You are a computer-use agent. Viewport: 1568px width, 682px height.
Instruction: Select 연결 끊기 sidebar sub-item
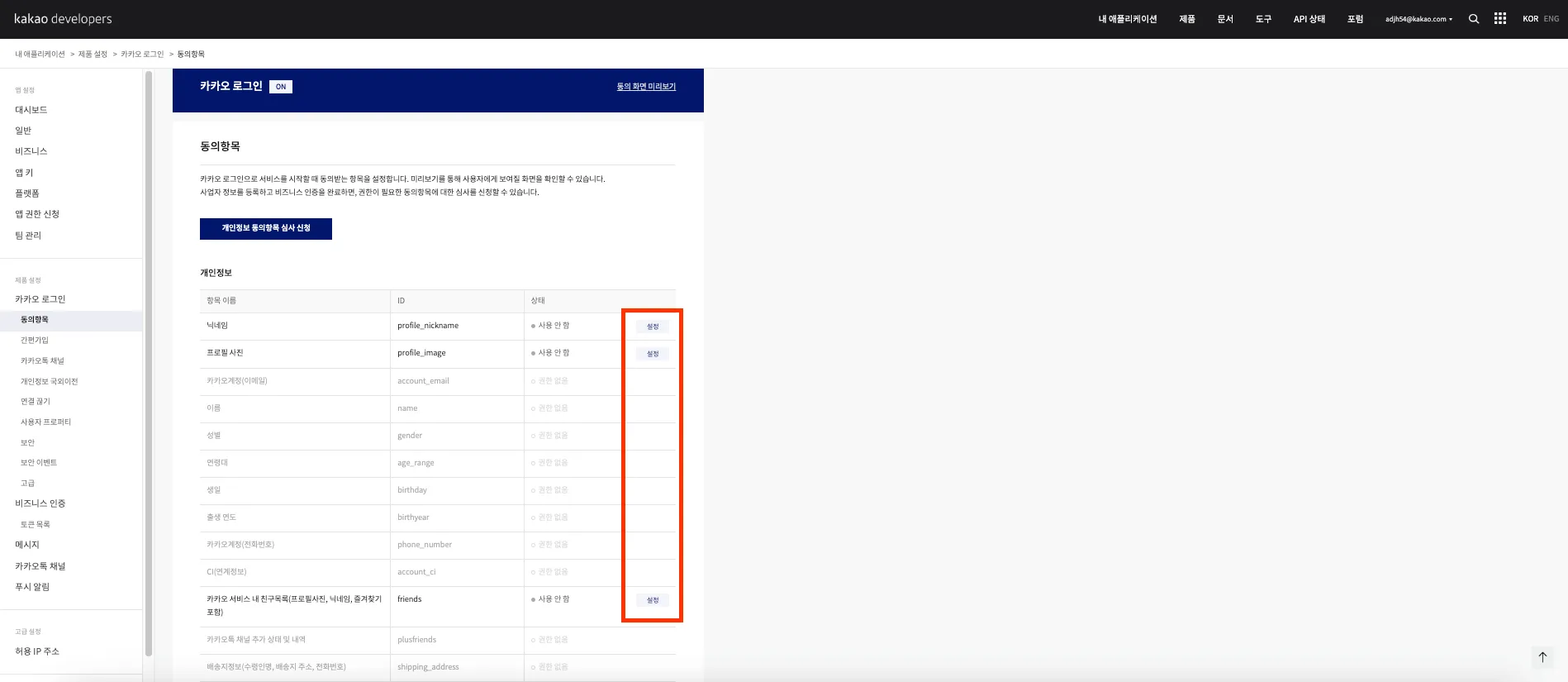tap(36, 402)
